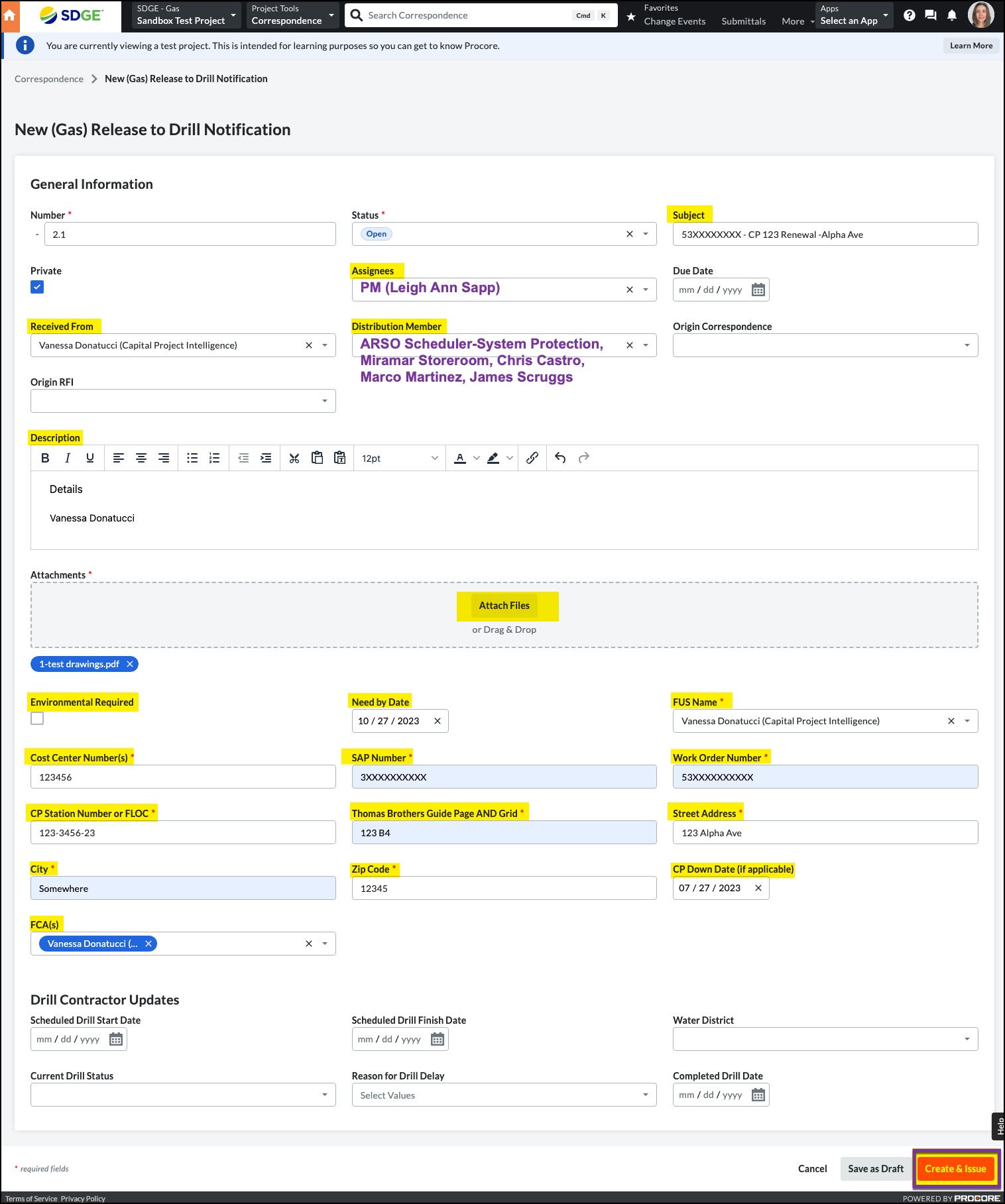Click the Undo arrow in editor toolbar
The height and width of the screenshot is (1204, 1005).
(560, 458)
